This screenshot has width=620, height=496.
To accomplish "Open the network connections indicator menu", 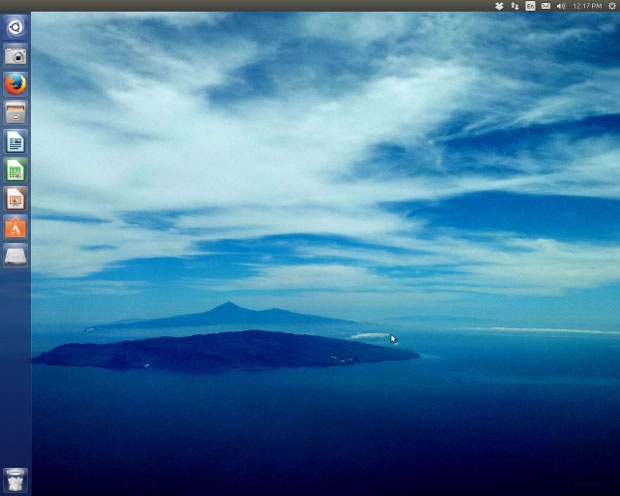I will point(514,6).
